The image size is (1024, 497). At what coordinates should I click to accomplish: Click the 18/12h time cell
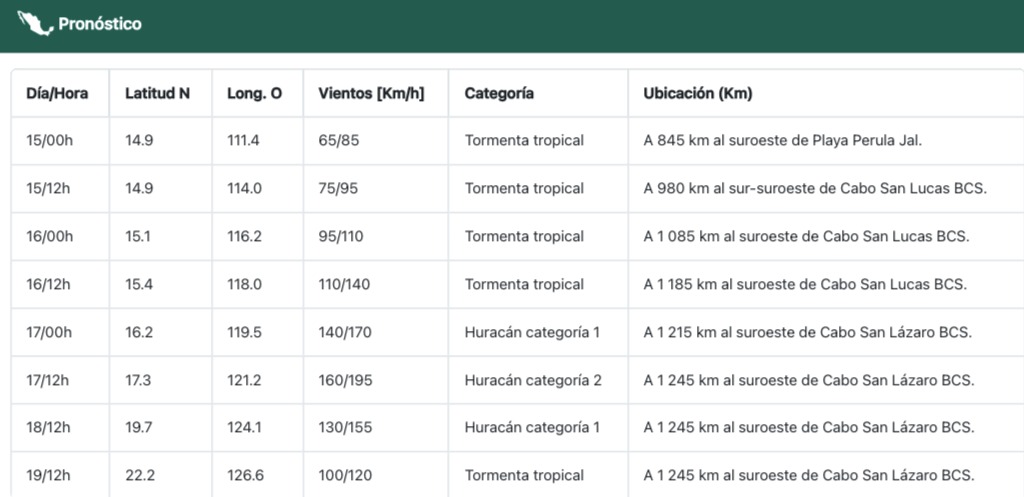(x=49, y=428)
